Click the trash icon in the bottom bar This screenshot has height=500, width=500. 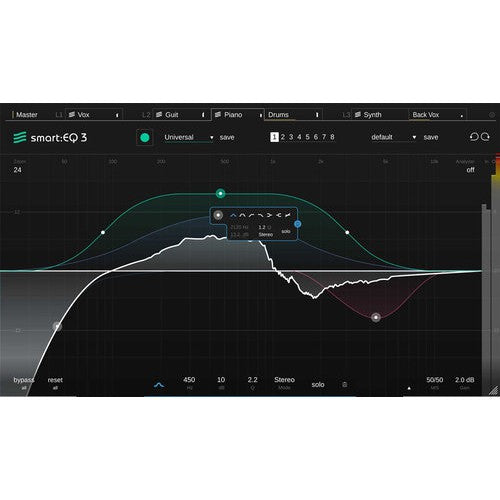click(x=345, y=385)
